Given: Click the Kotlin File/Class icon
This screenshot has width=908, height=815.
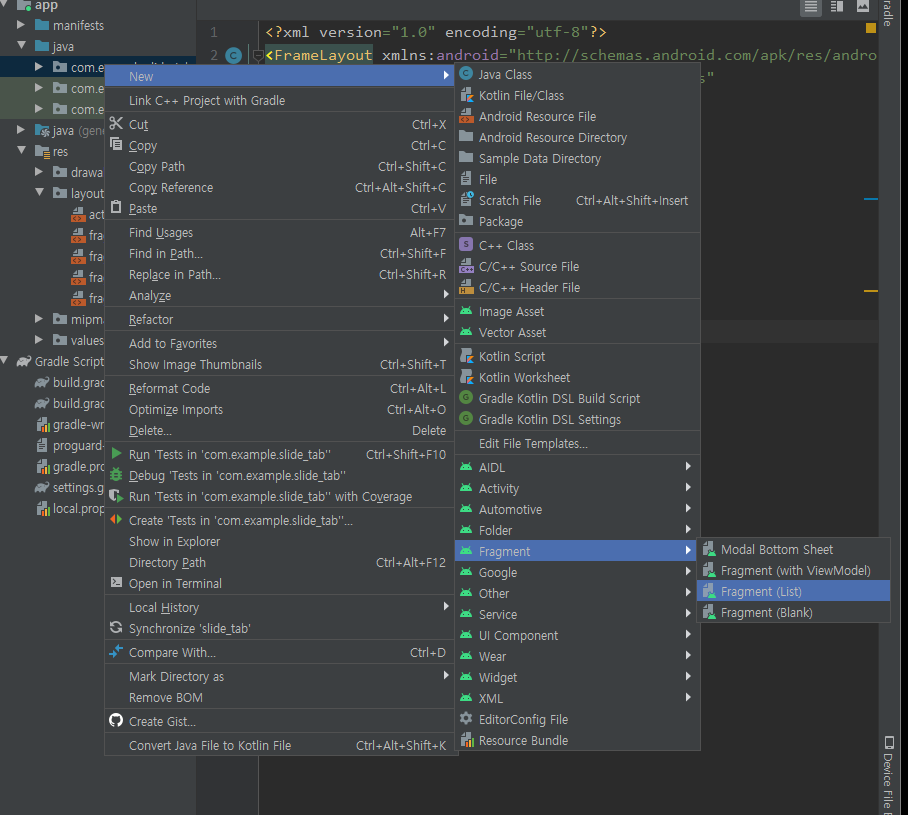Looking at the screenshot, I should [466, 96].
